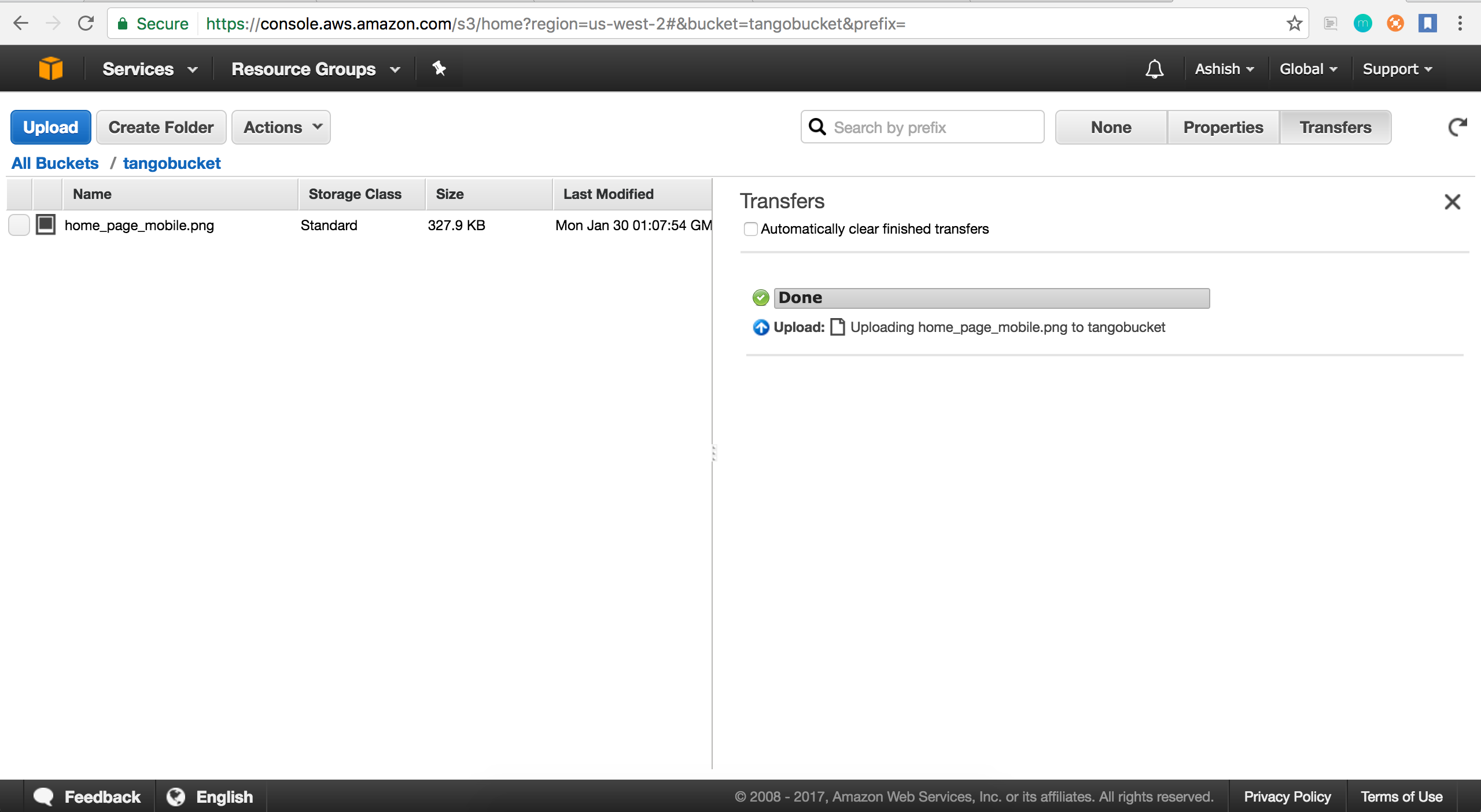Select the home_page_mobile.png row checkbox
The width and height of the screenshot is (1481, 812).
(19, 224)
